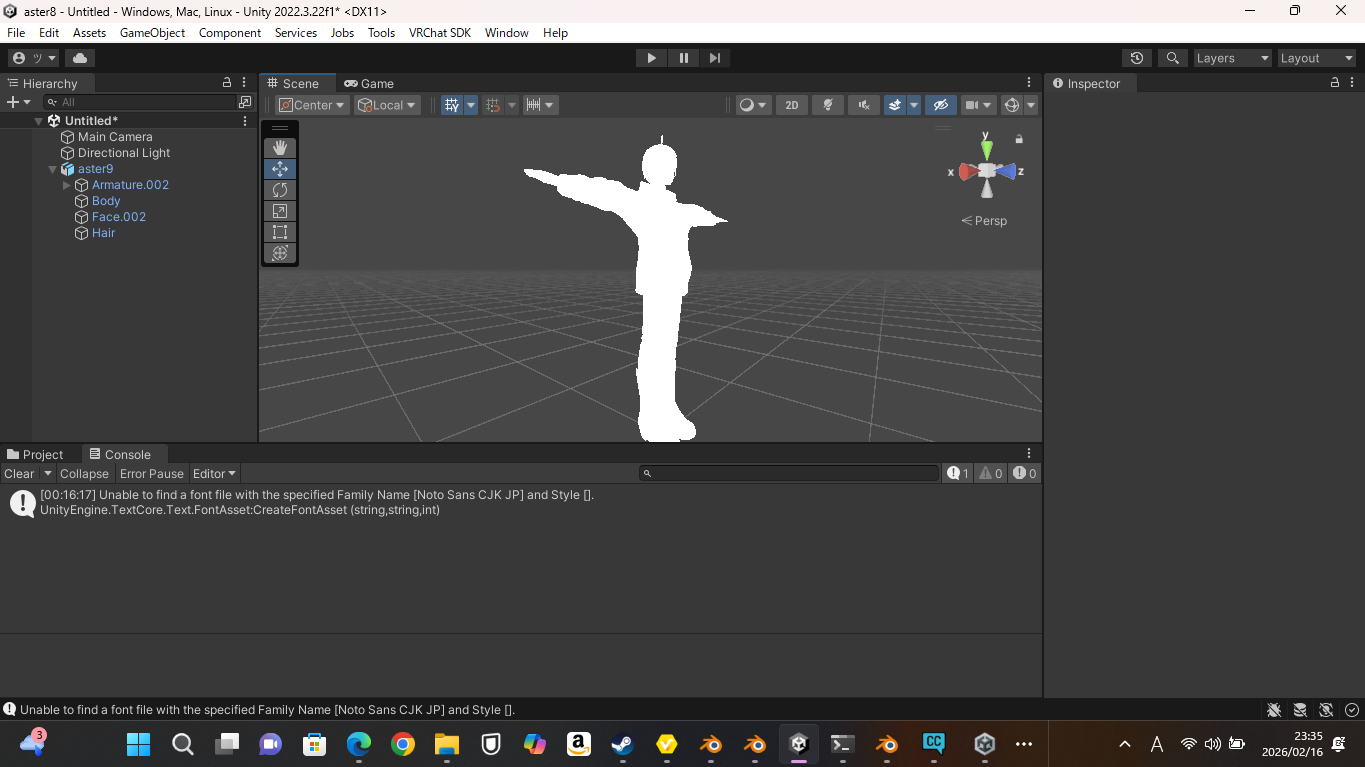The image size is (1365, 767).
Task: Click the green Y axis gizmo cone
Action: pos(987,150)
